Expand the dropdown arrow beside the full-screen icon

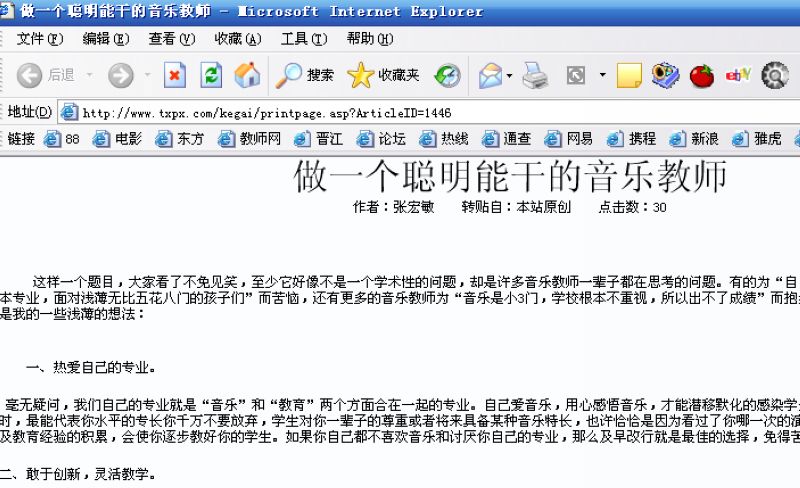coord(603,75)
